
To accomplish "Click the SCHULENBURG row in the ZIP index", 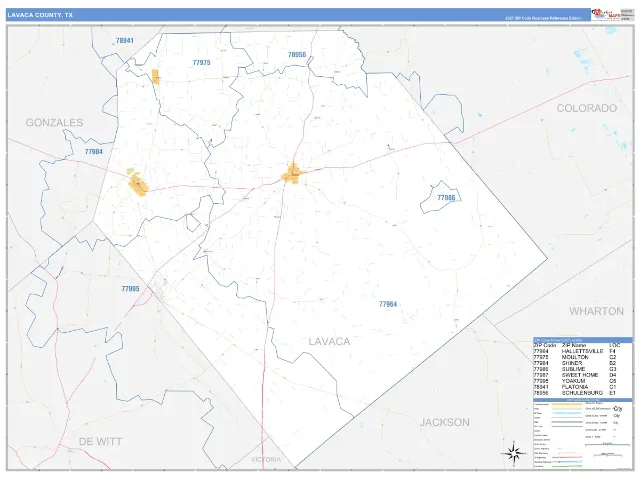I will (x=575, y=393).
